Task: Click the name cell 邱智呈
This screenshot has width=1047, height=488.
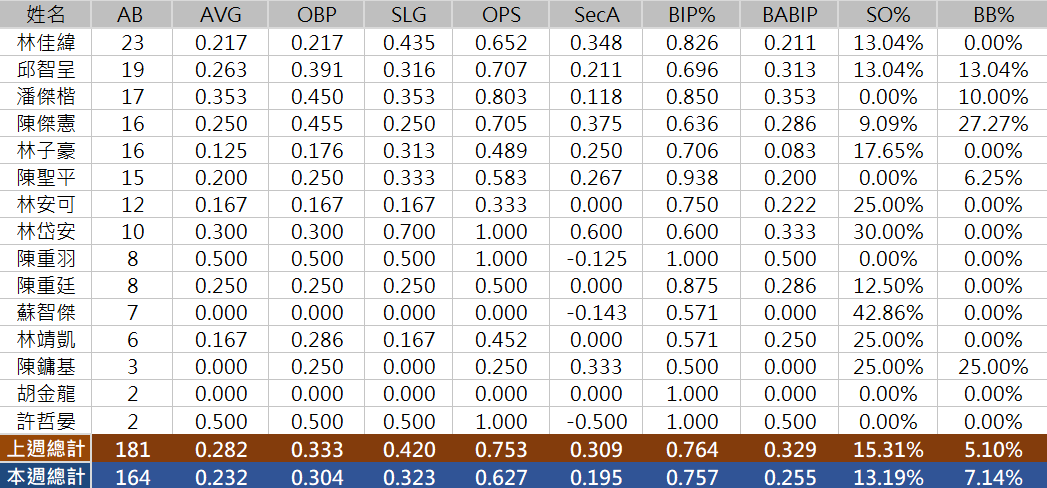Action: point(45,69)
